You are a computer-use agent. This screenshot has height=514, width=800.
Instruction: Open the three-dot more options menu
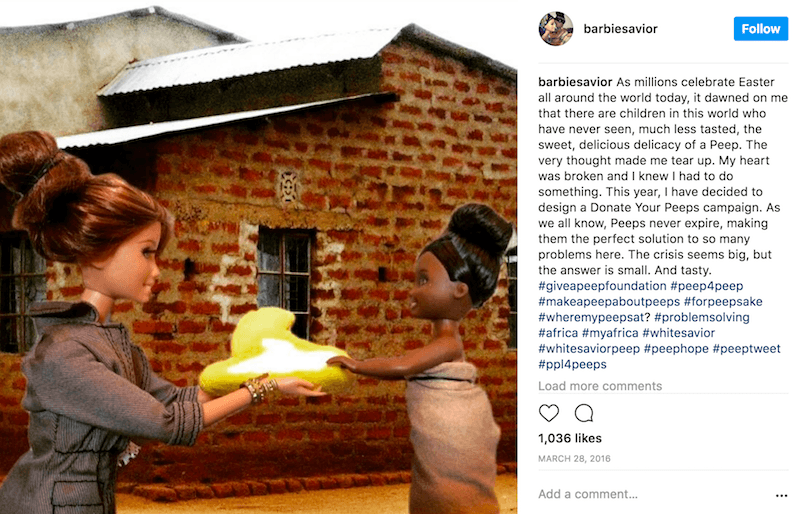point(781,495)
